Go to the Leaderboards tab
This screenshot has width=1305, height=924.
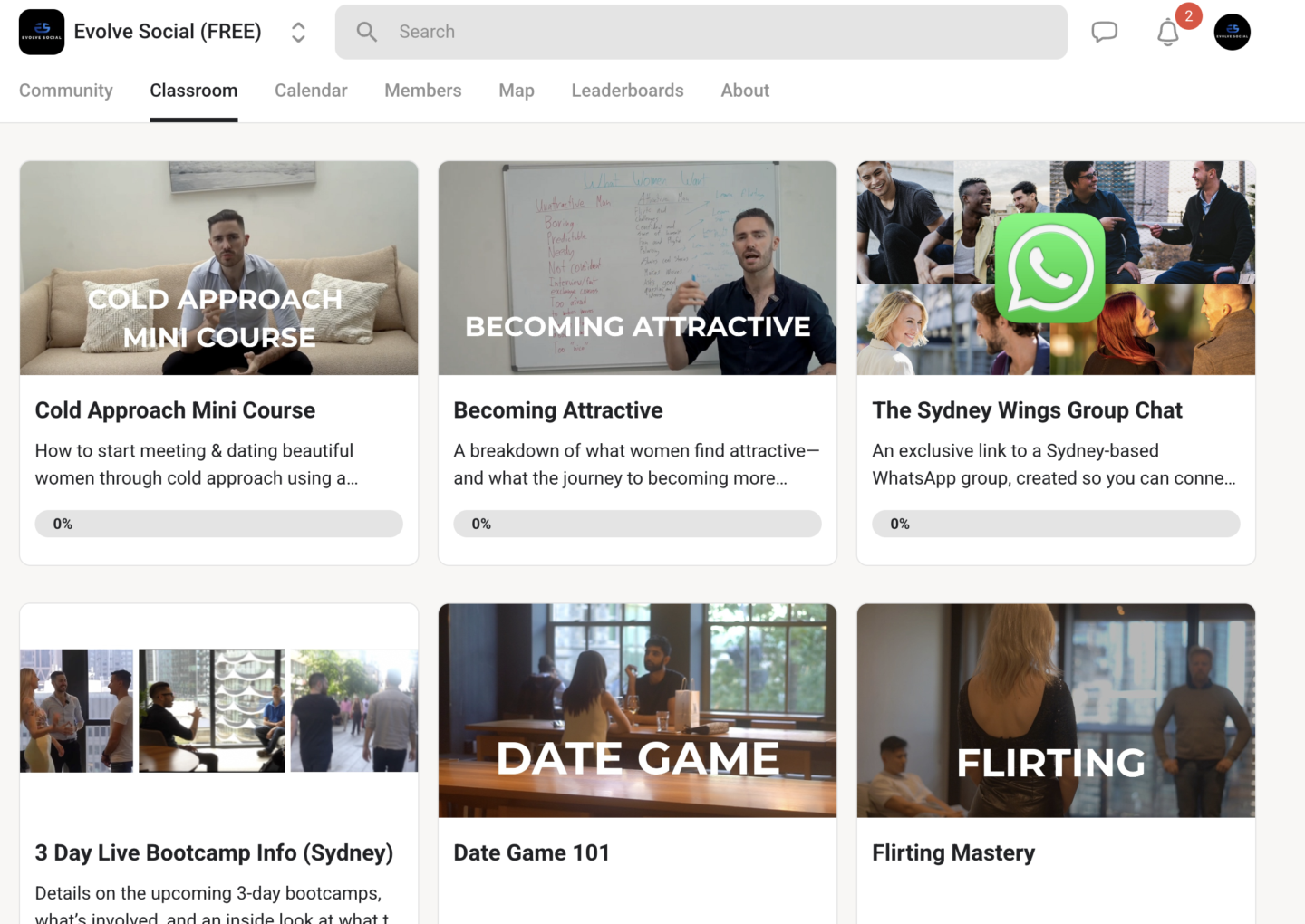click(x=627, y=91)
